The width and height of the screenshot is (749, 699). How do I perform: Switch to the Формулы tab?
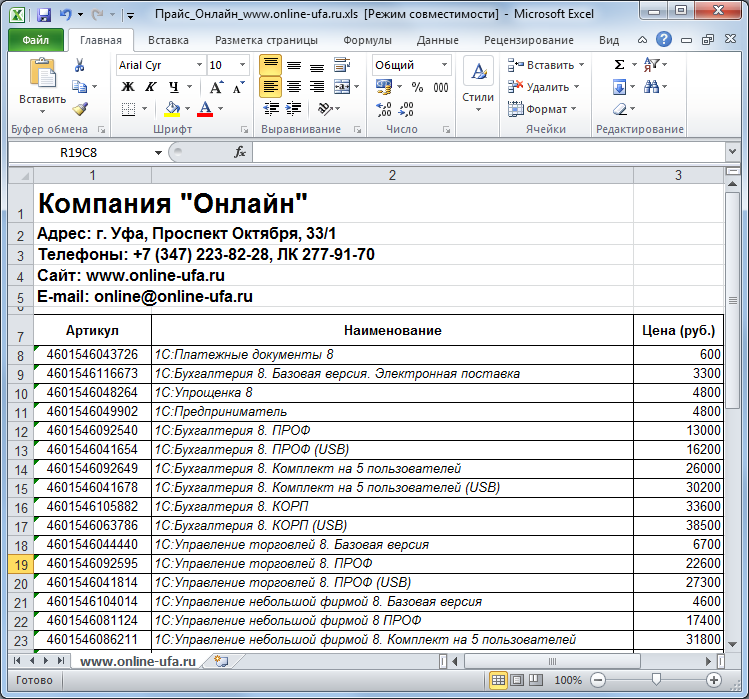tap(367, 40)
